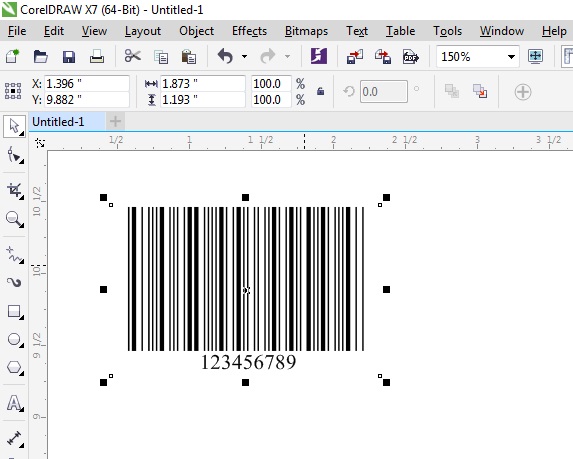This screenshot has height=459, width=573.
Task: Click the barcode number 123456789
Action: pyautogui.click(x=248, y=362)
